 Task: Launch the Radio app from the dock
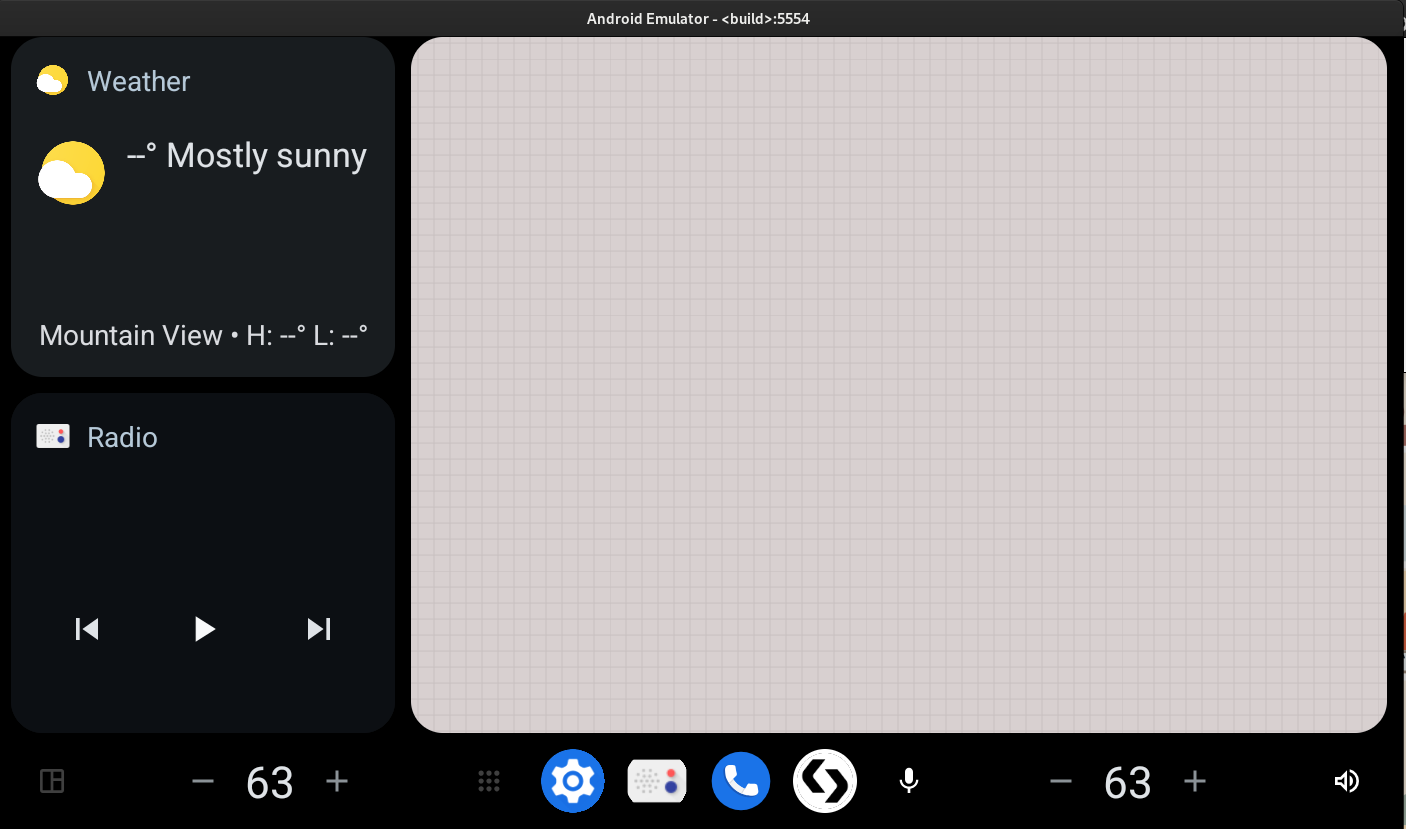coord(657,781)
